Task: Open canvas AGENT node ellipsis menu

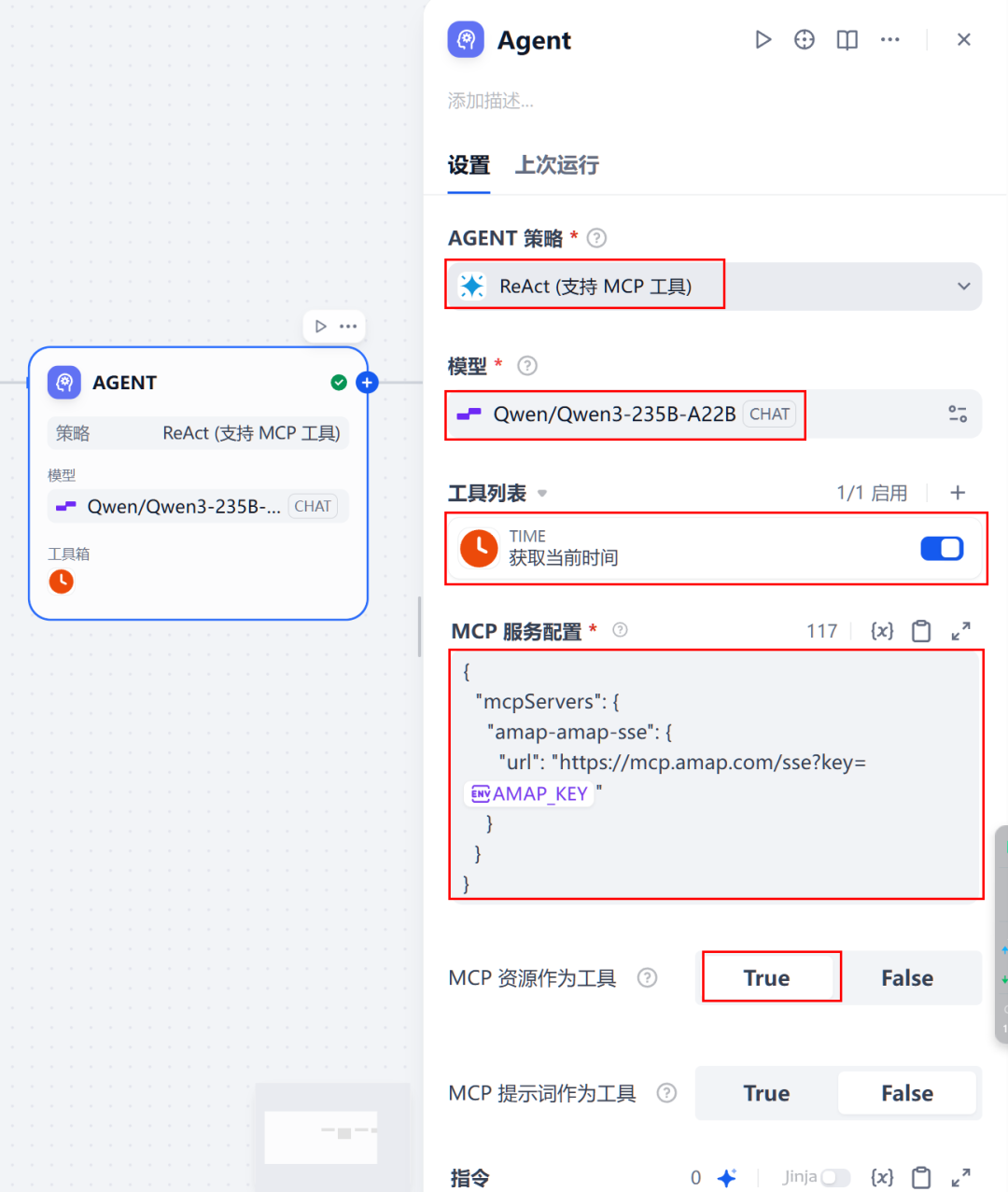Action: coord(348,327)
